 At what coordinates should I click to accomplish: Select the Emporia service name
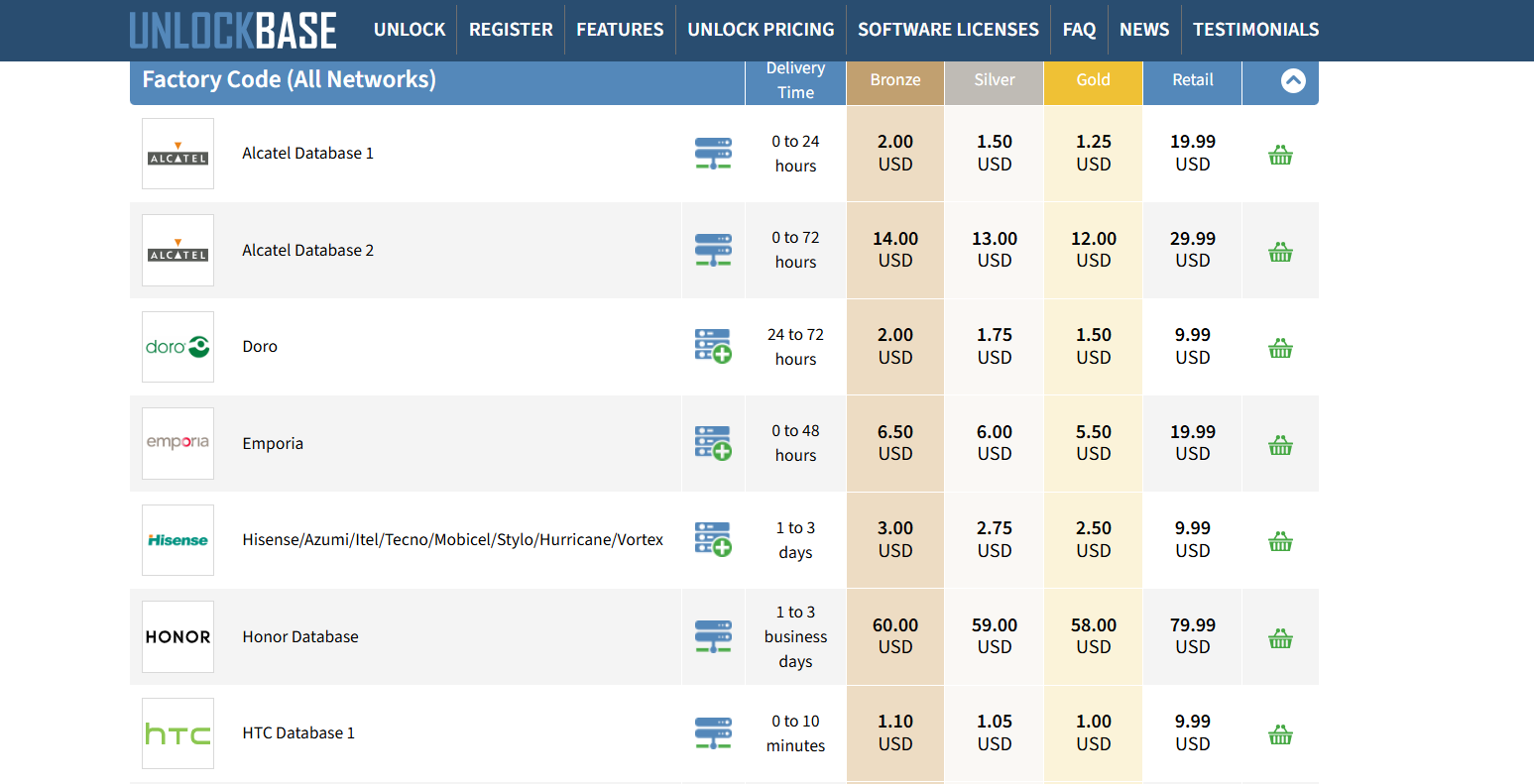(x=273, y=443)
